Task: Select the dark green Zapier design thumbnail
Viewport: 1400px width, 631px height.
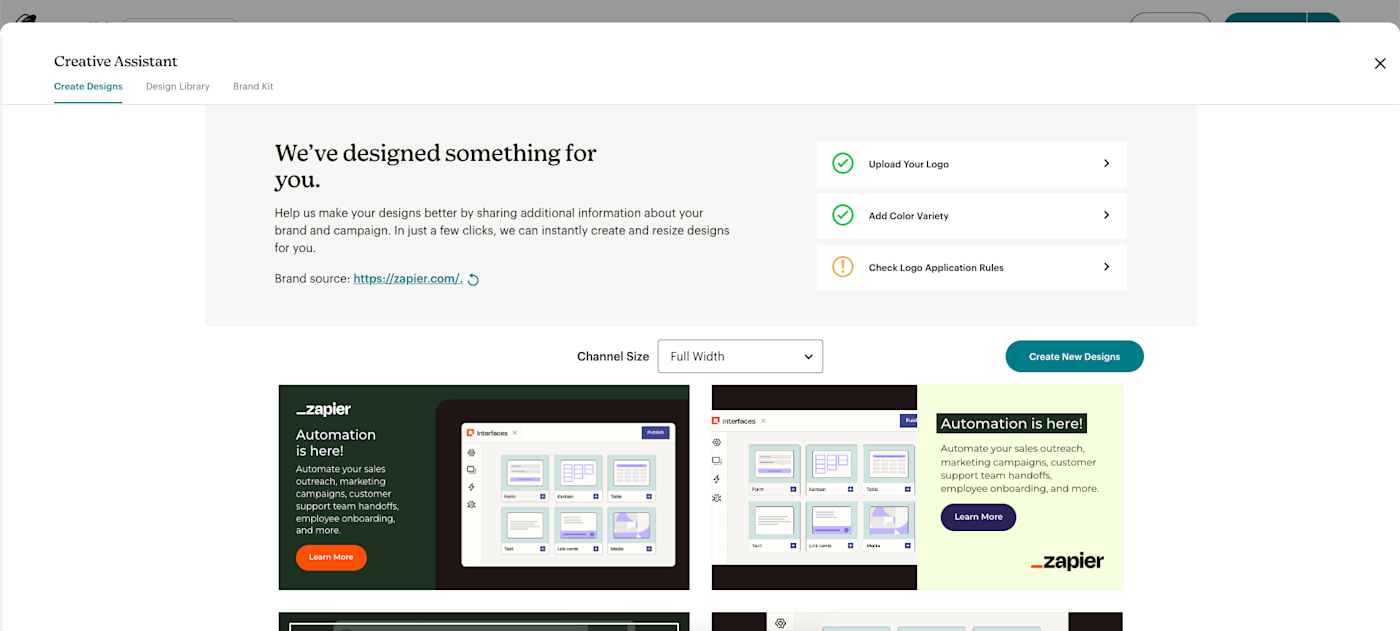Action: click(x=484, y=487)
